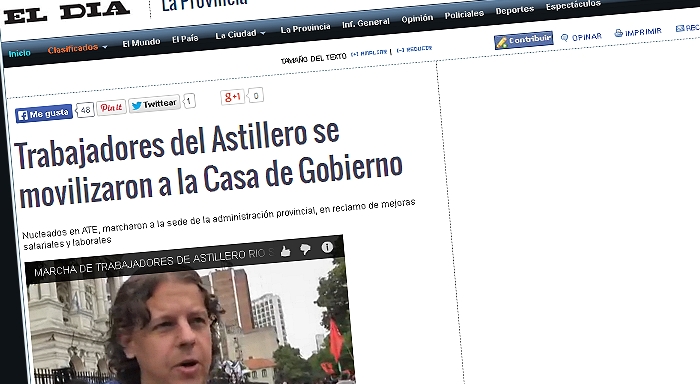Click the OPINAR comment icon

tap(564, 38)
